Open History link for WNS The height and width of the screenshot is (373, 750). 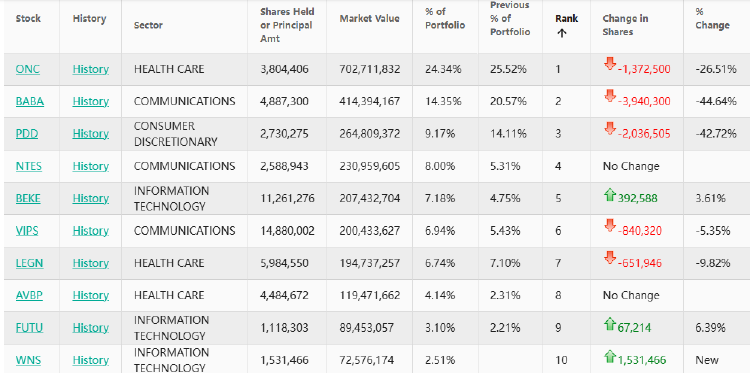(91, 361)
